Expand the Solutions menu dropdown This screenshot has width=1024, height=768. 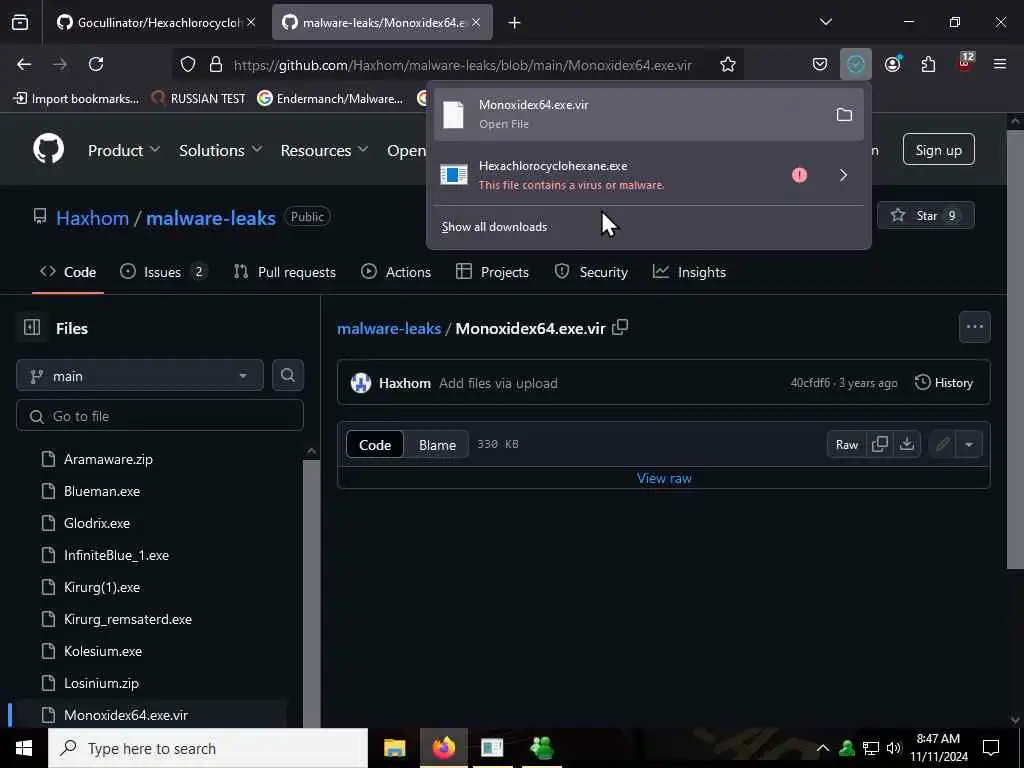221,150
